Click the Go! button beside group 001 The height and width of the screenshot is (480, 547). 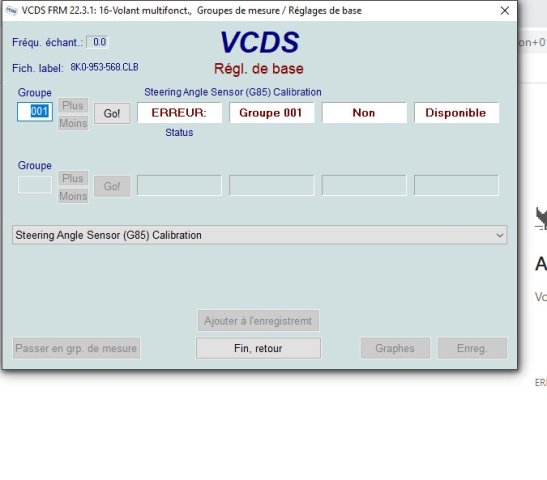click(x=112, y=113)
